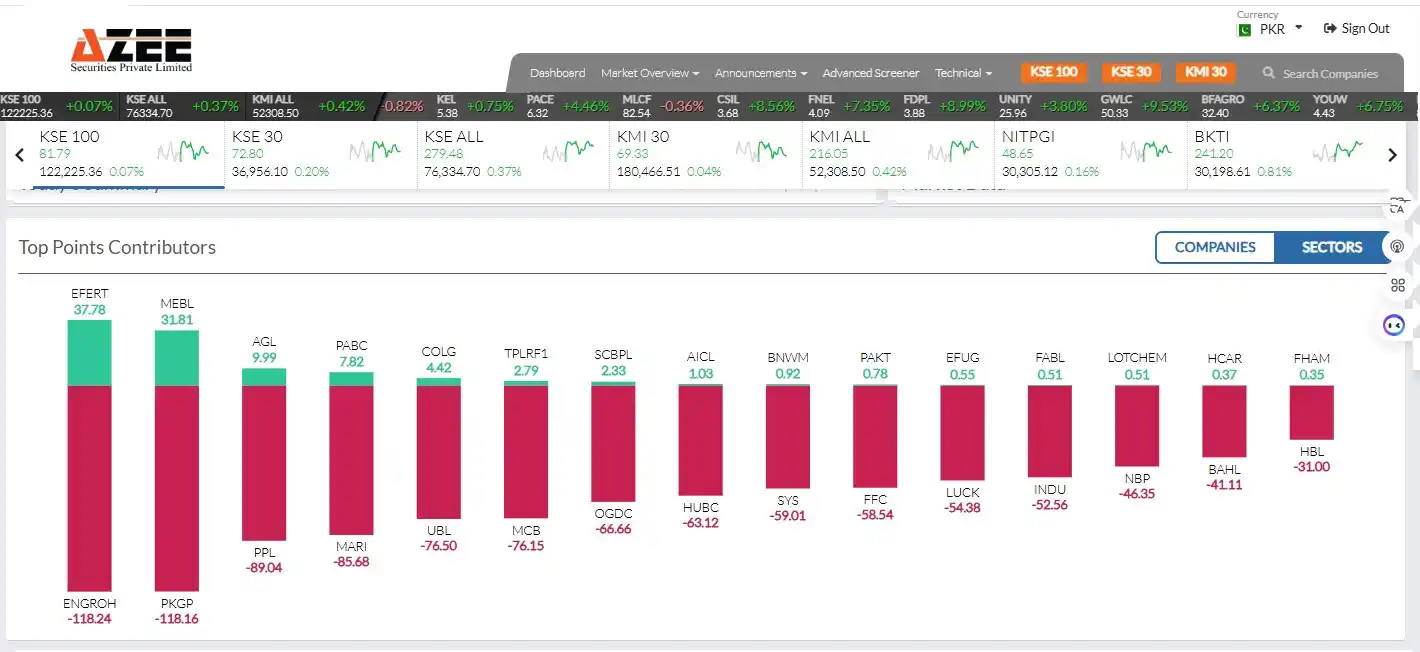Click the ENGROH red bar
This screenshot has width=1420, height=652.
tap(89, 488)
